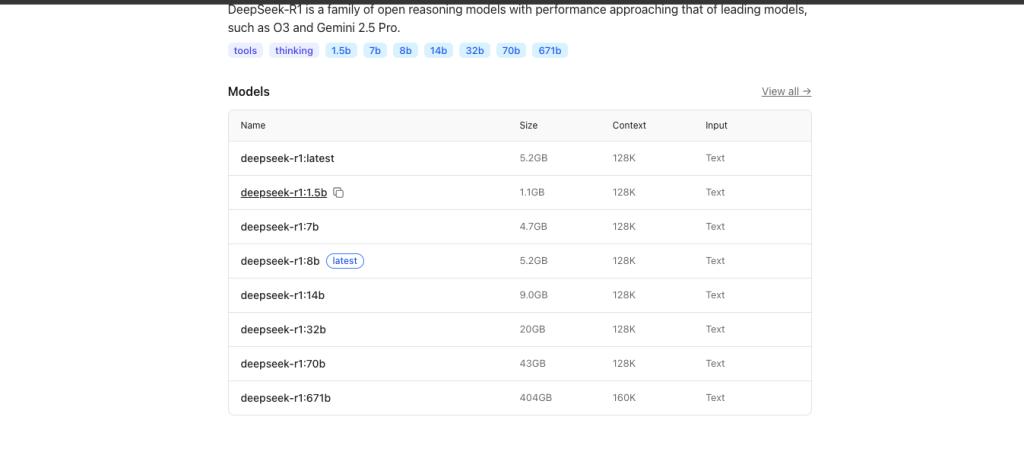Pick the 70b size tag
This screenshot has width=1024, height=452.
click(x=511, y=50)
